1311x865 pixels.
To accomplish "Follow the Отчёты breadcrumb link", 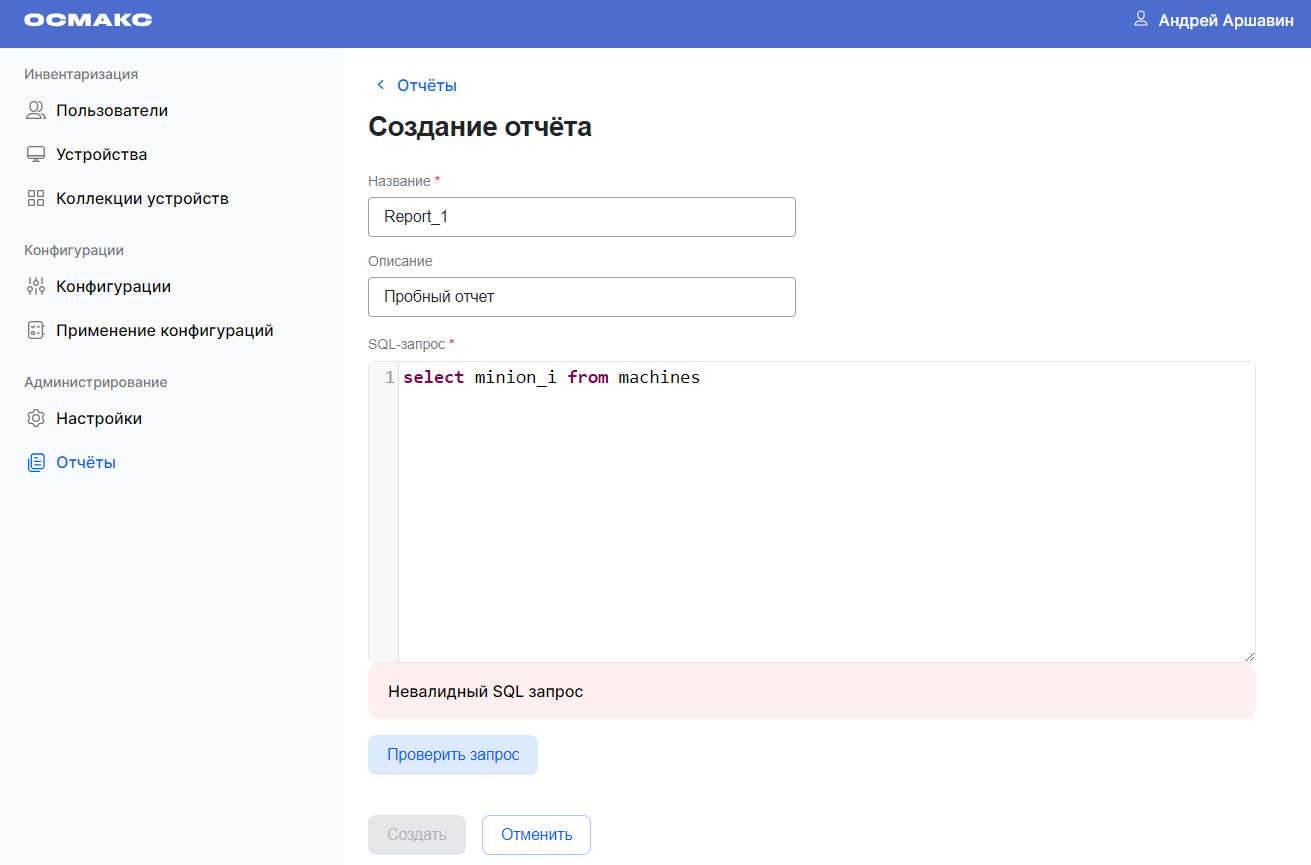I will pos(427,85).
